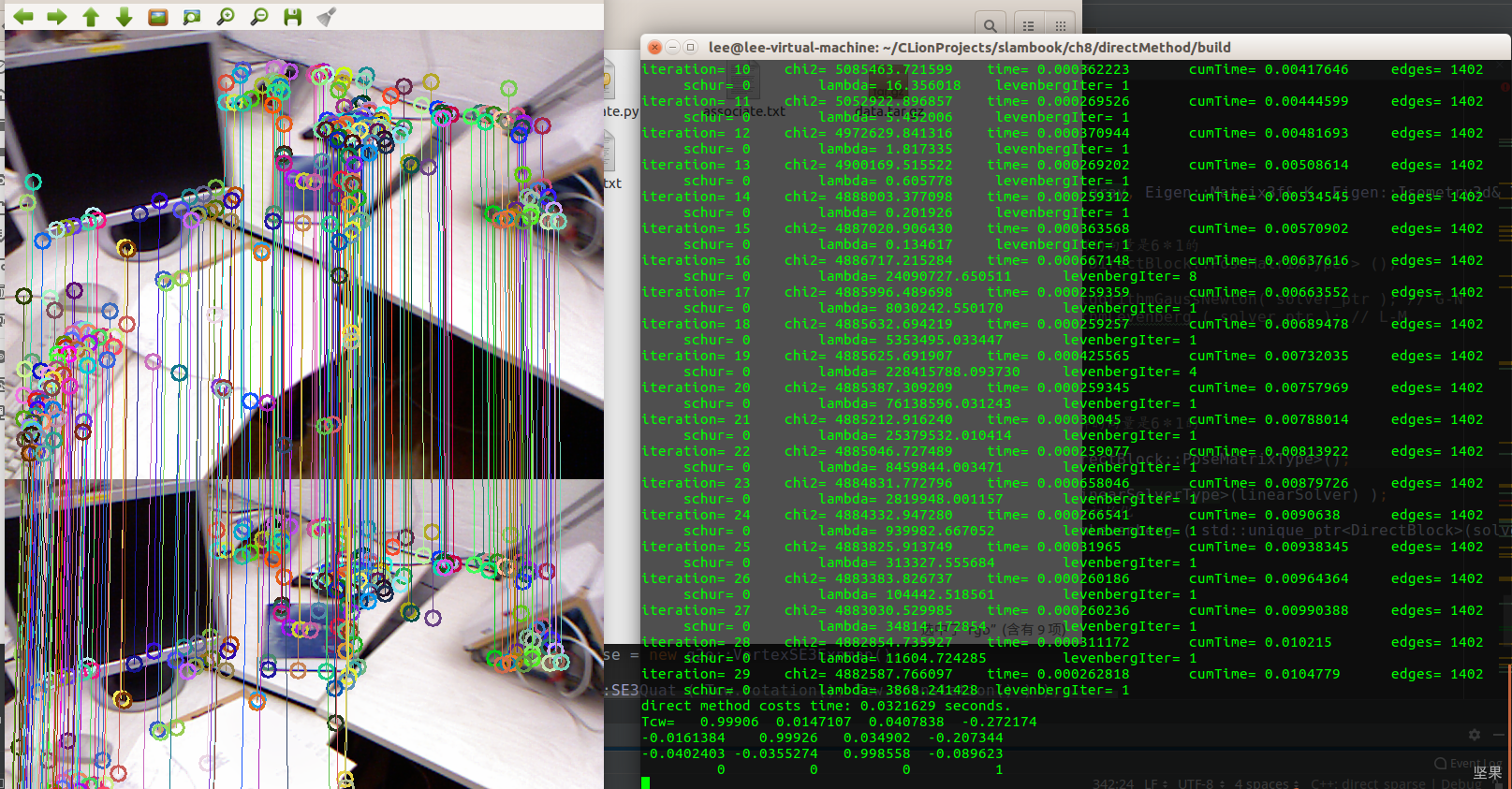Click the iteration= 29 line in terminal

[1062, 674]
